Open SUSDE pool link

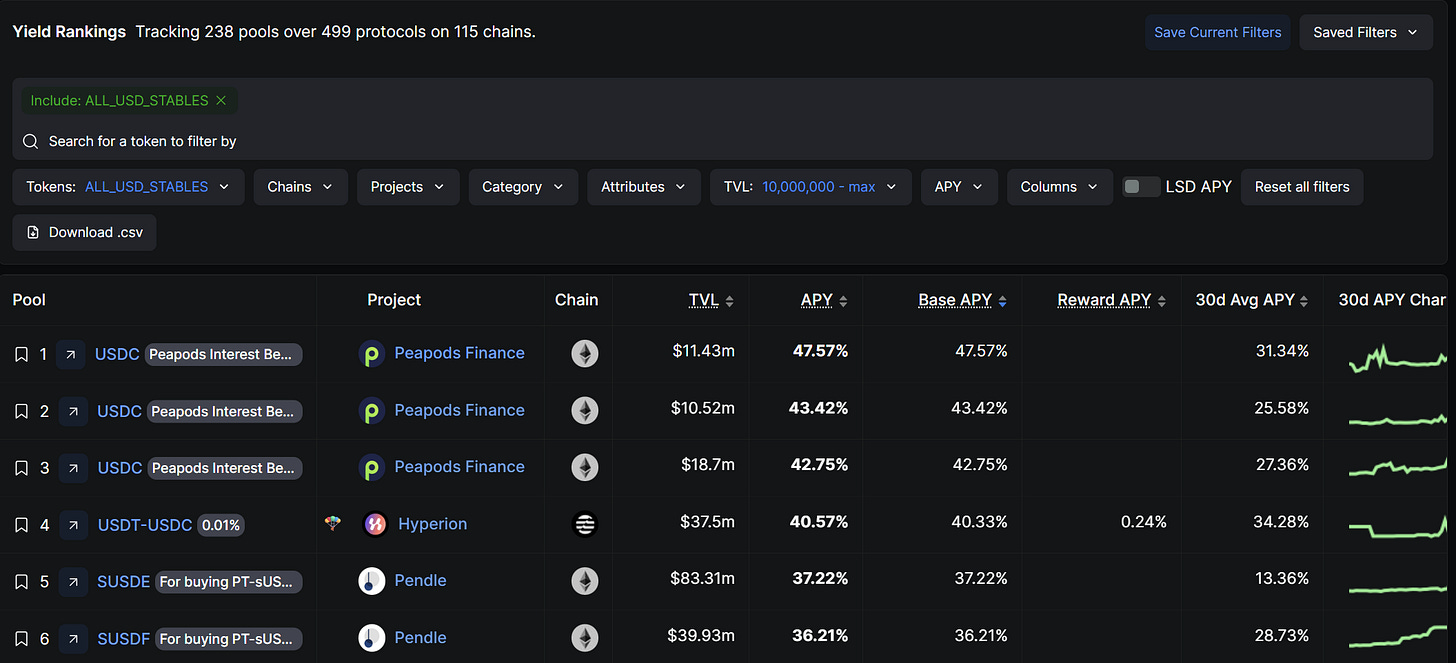(123, 582)
